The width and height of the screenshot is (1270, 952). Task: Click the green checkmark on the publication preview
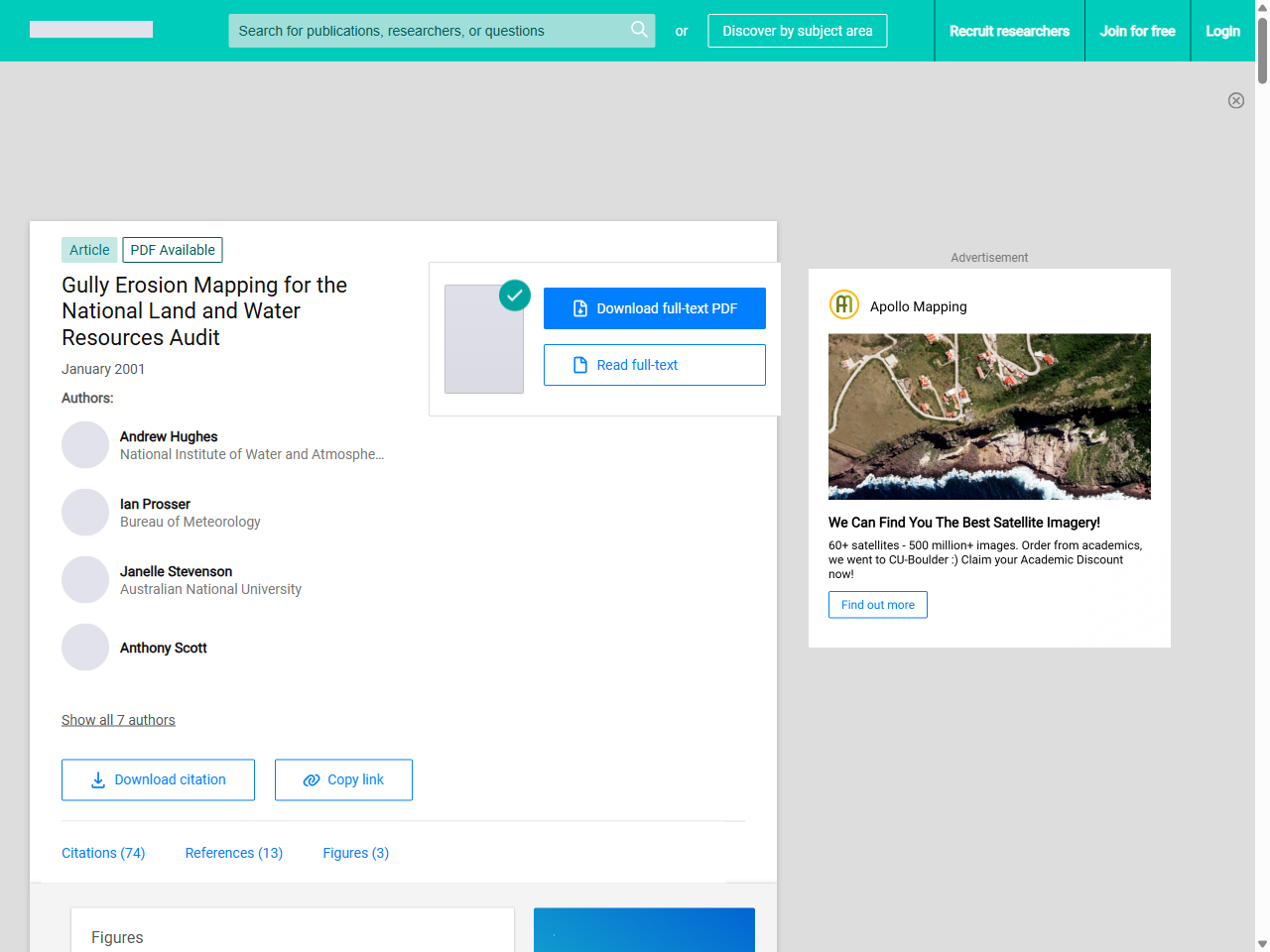pos(515,295)
